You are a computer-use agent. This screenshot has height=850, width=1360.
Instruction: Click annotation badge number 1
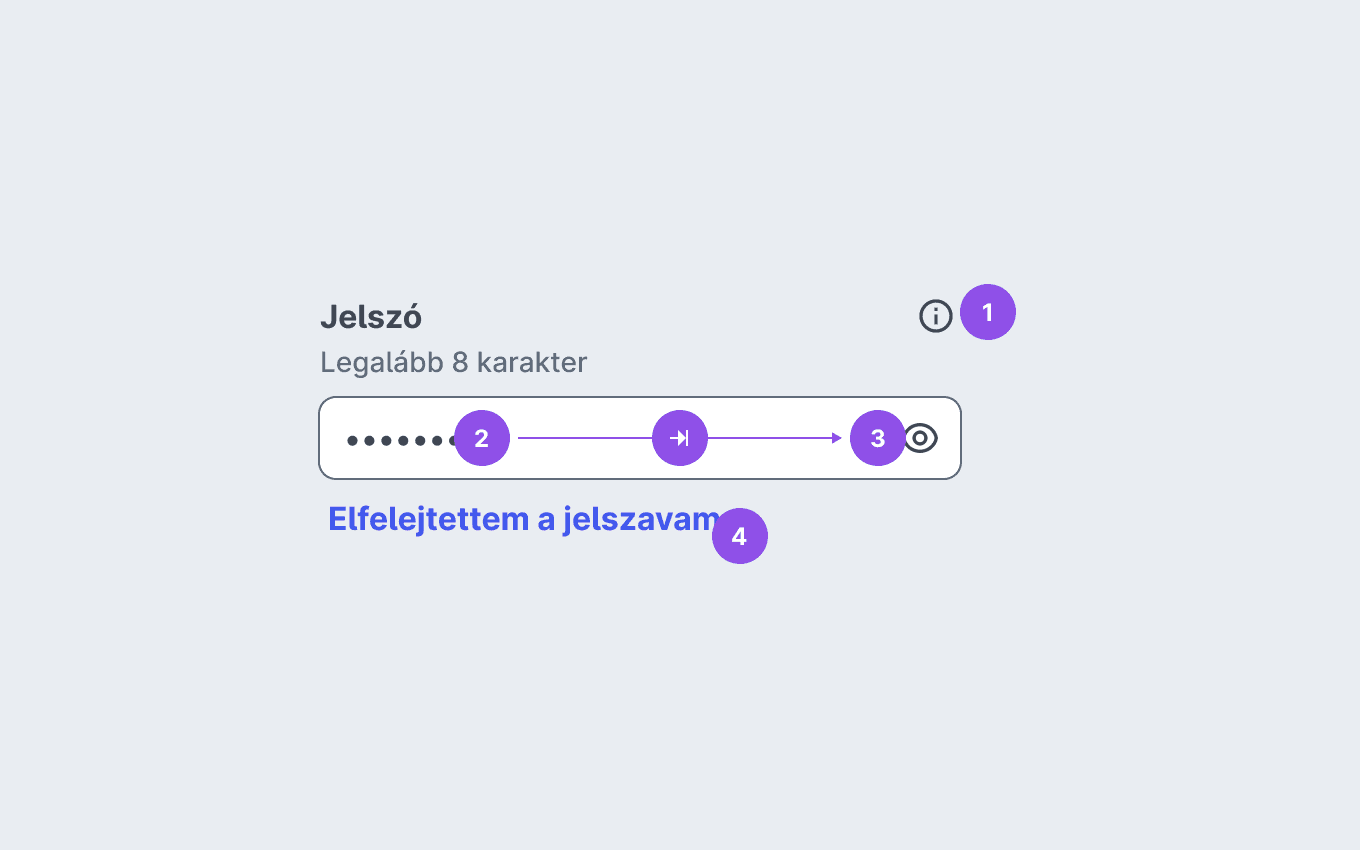[x=988, y=312]
